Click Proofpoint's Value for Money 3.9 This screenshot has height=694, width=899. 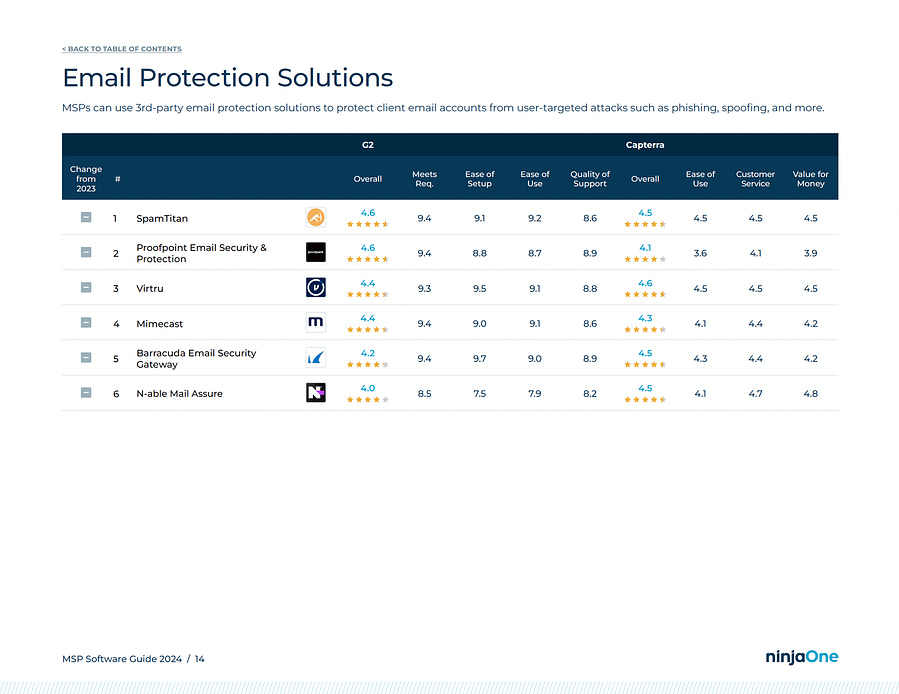click(x=810, y=253)
